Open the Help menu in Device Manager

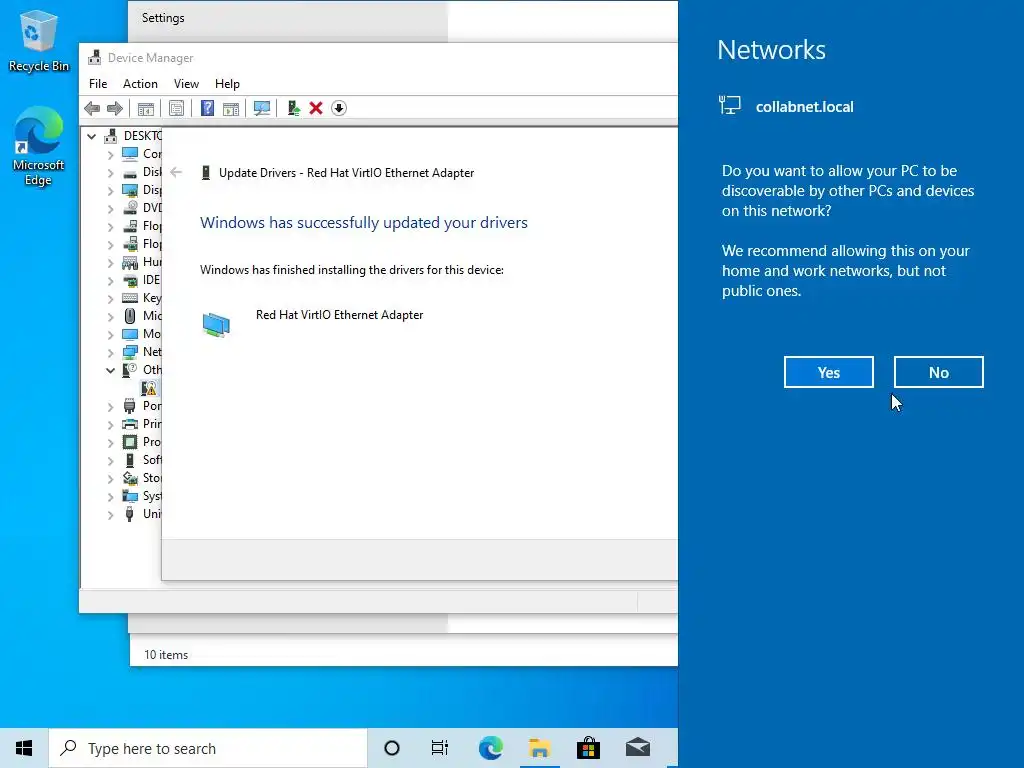[x=227, y=84]
